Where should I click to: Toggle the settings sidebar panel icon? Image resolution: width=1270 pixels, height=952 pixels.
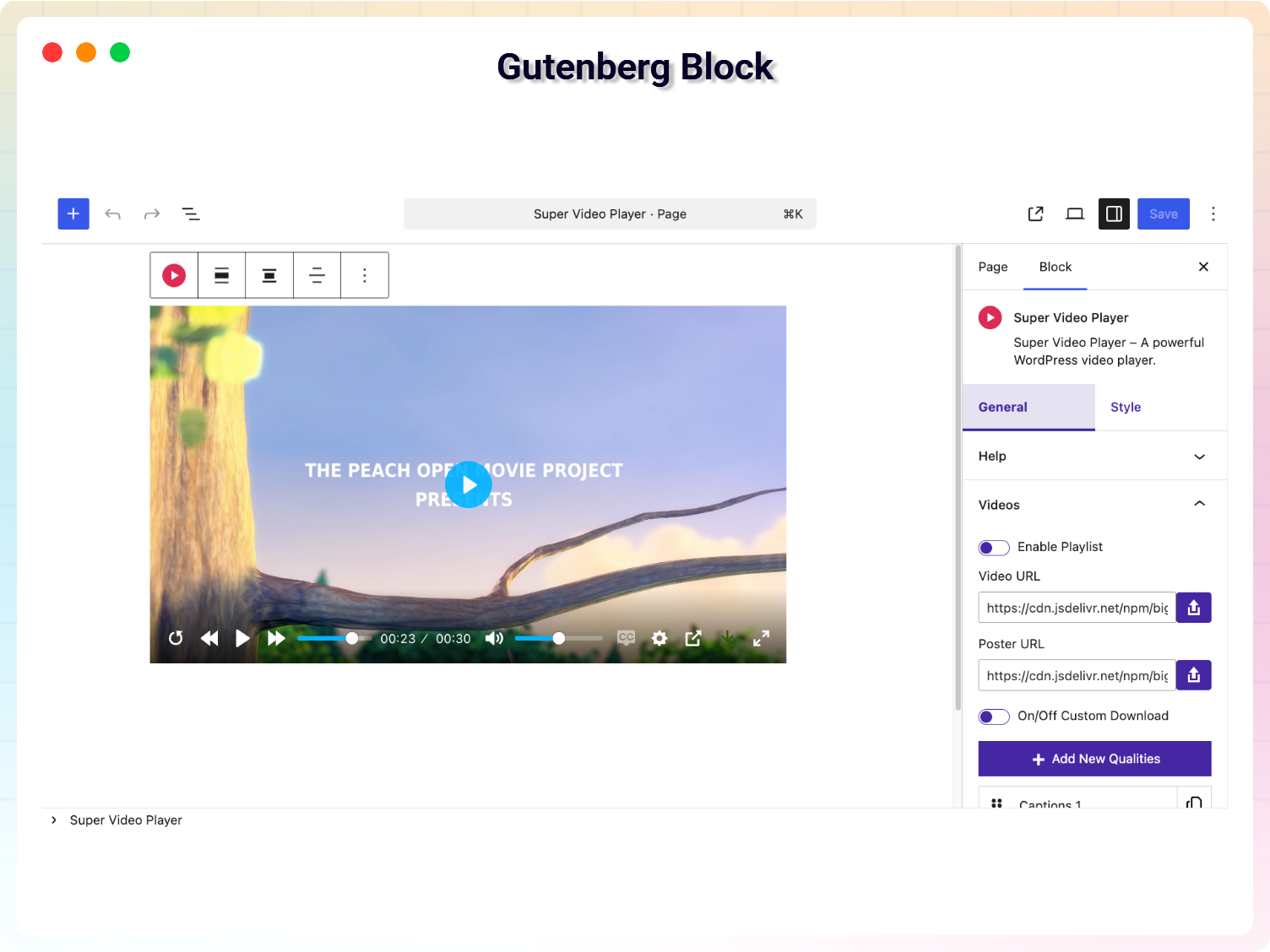pos(1114,214)
